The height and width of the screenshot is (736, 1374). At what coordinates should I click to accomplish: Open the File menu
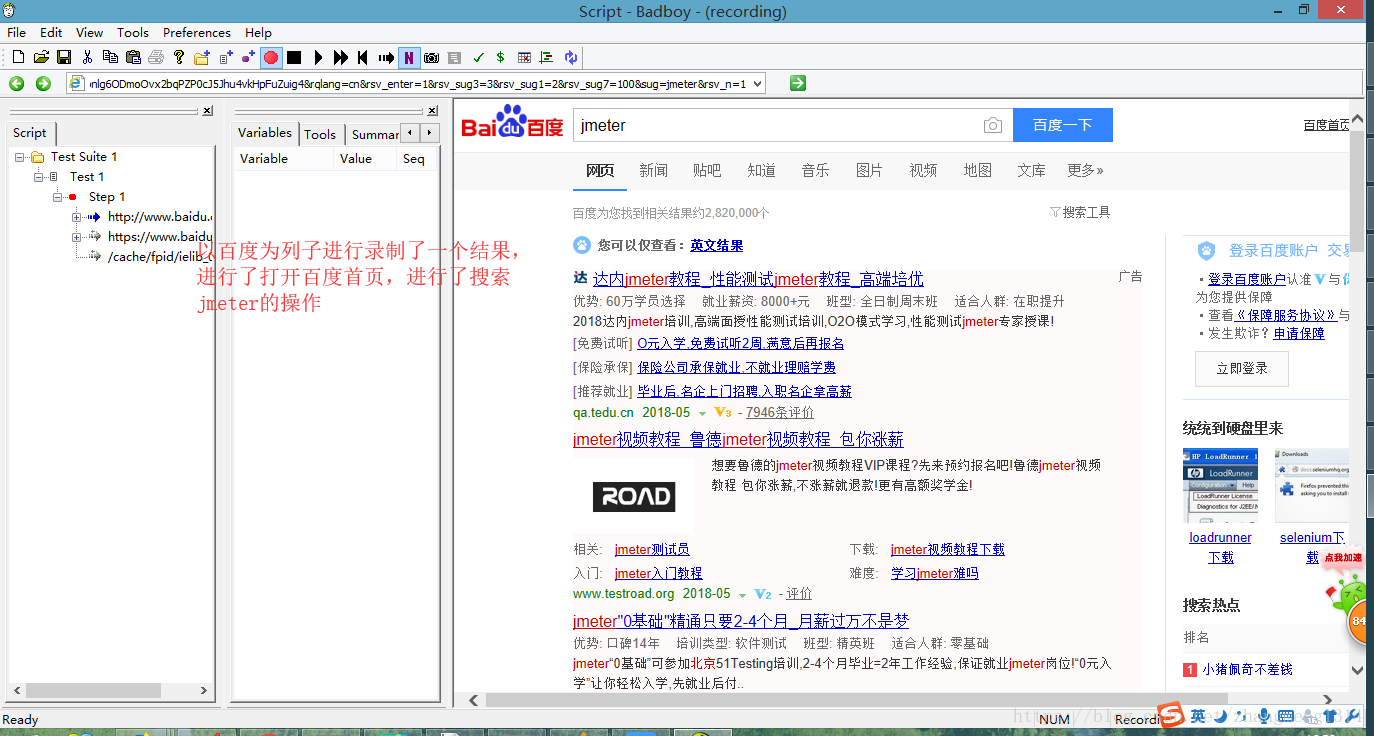16,32
